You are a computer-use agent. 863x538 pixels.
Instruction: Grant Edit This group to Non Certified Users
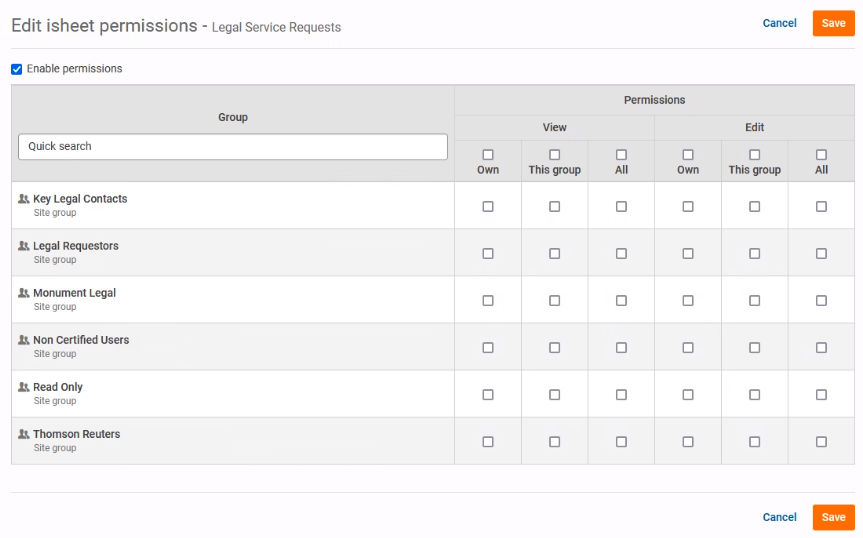point(754,348)
